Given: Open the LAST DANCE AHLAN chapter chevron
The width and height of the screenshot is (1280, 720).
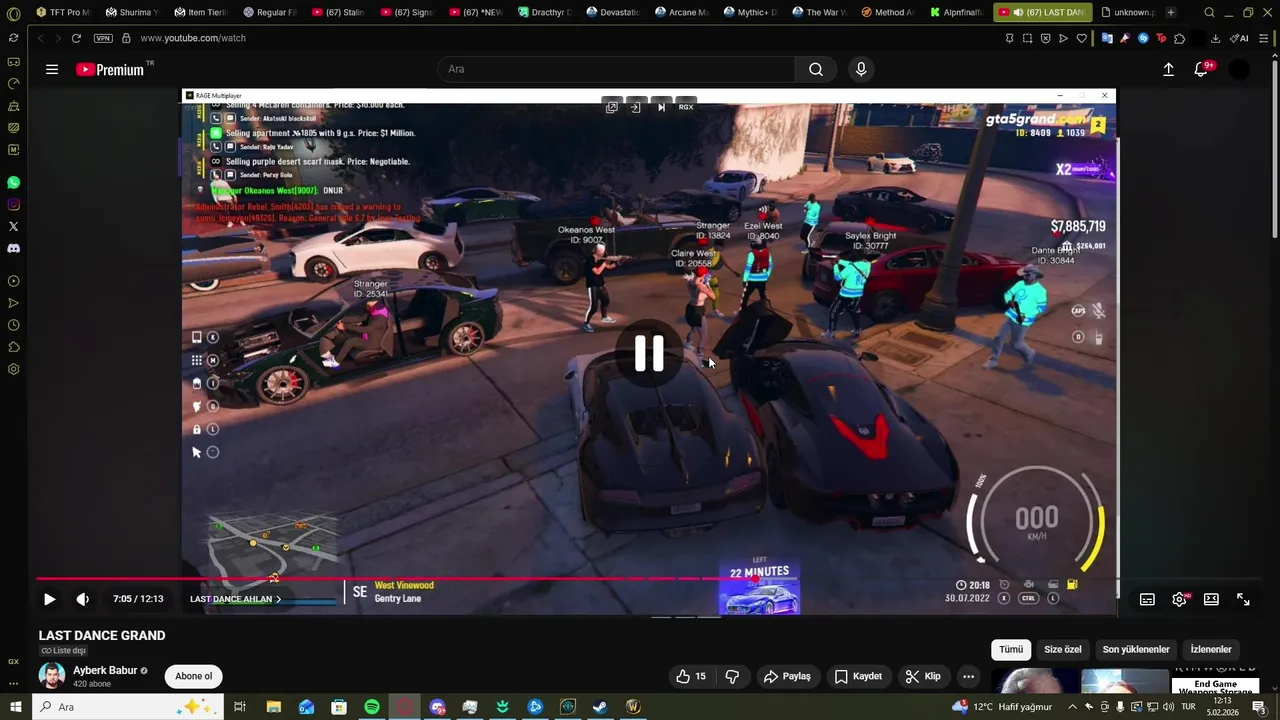Looking at the screenshot, I should click(278, 599).
